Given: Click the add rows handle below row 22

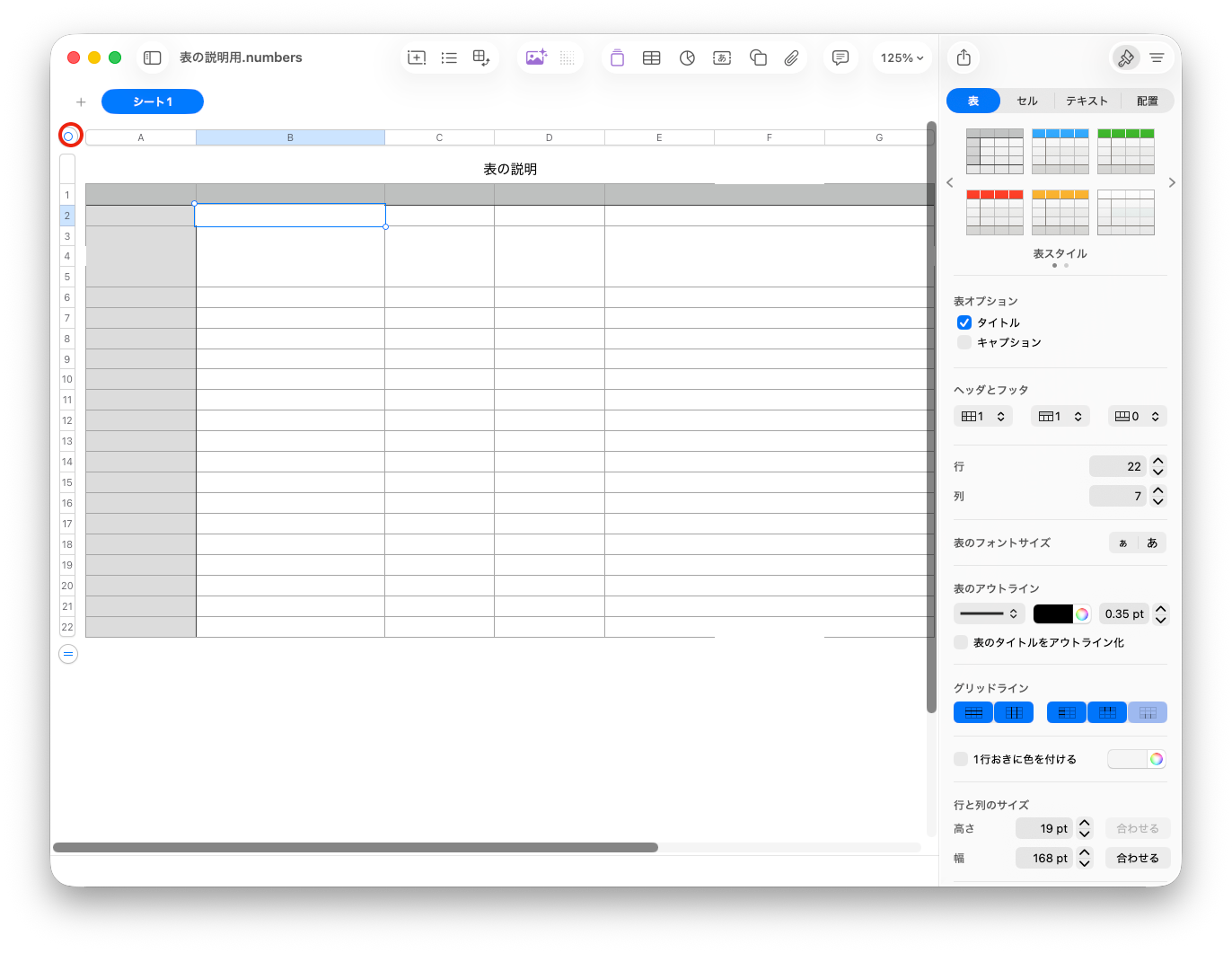Looking at the screenshot, I should (x=68, y=654).
